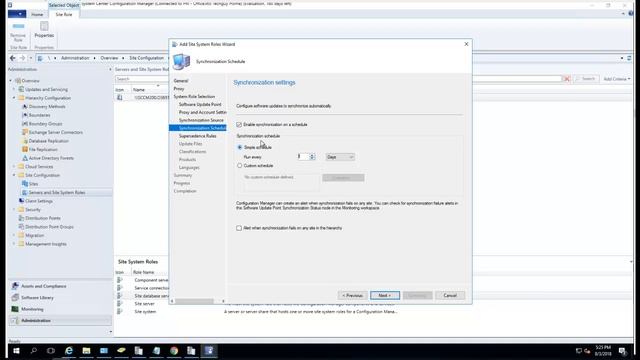Open taskbar search magnifier
The width and height of the screenshot is (640, 360).
[33, 351]
